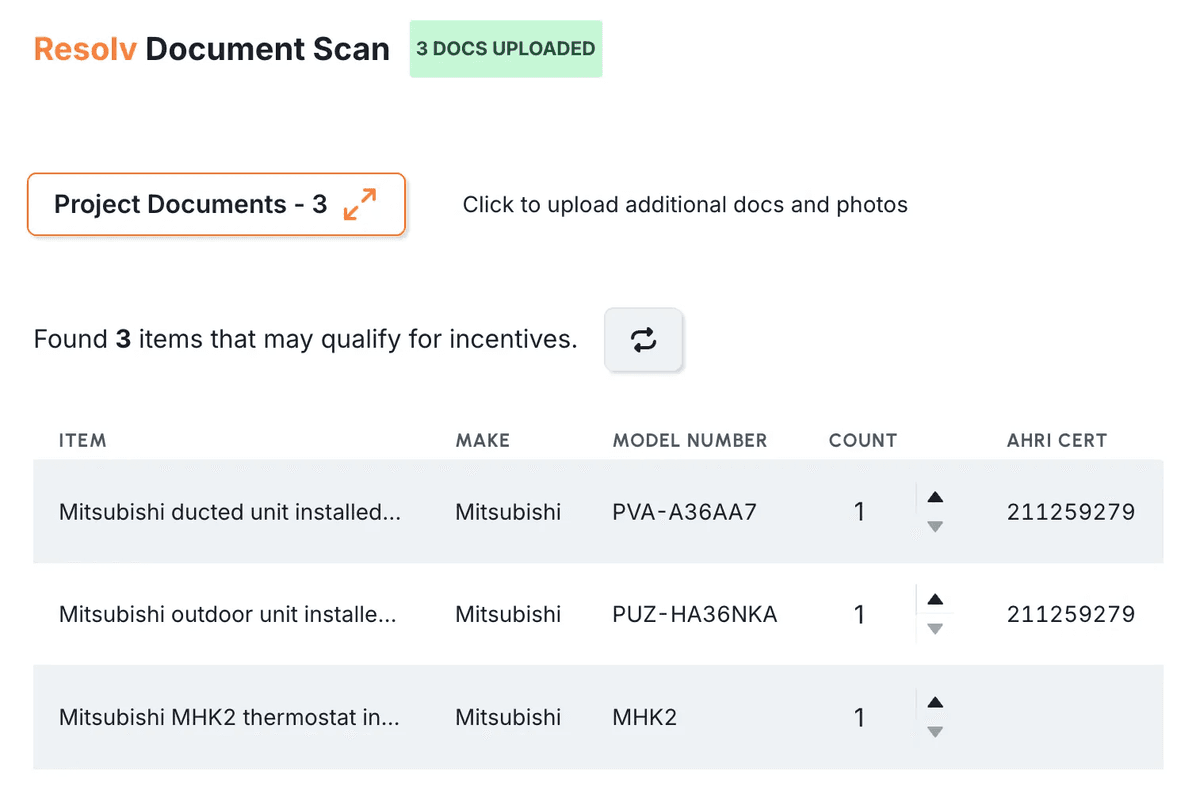The width and height of the screenshot is (1200, 808).
Task: Decrease count for MHK2 thermostat
Action: (934, 732)
